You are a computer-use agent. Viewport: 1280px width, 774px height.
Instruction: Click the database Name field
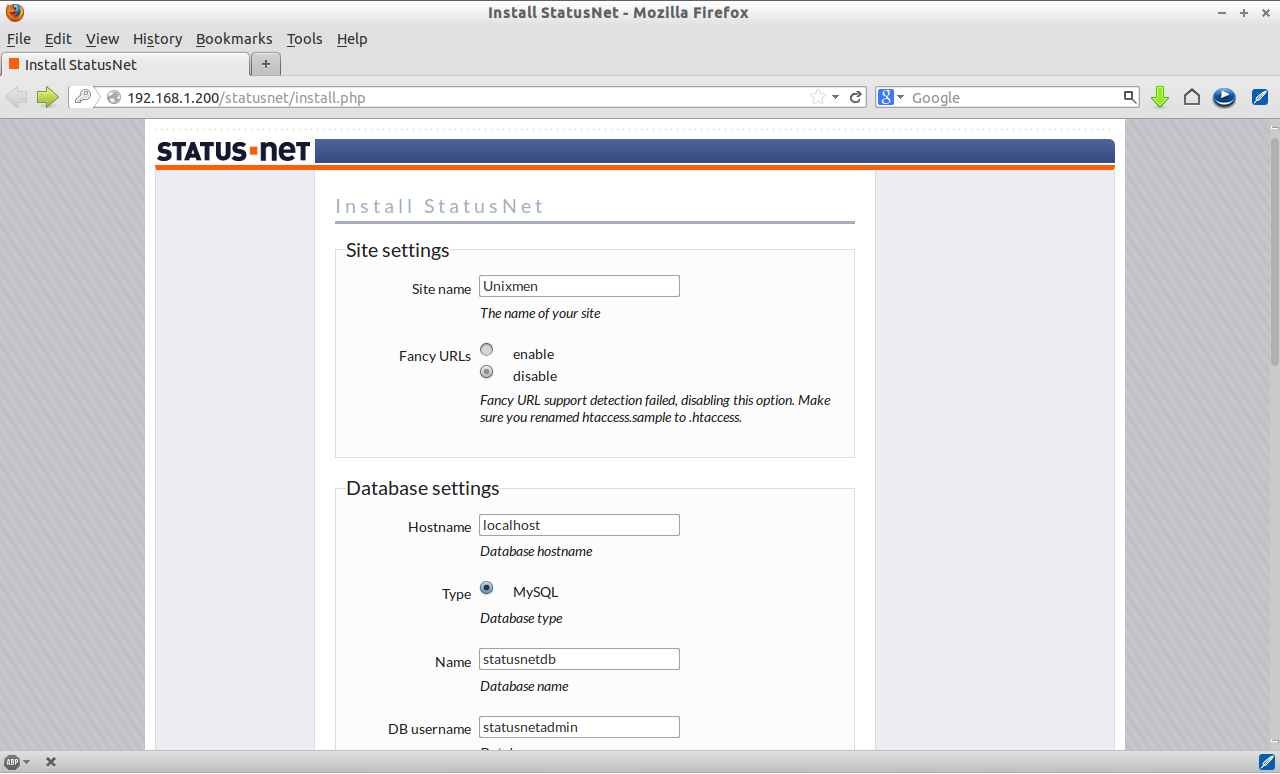tap(579, 659)
